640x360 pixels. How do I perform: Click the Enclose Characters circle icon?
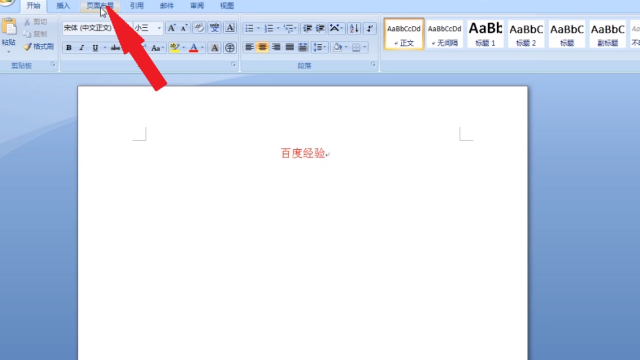pos(230,48)
